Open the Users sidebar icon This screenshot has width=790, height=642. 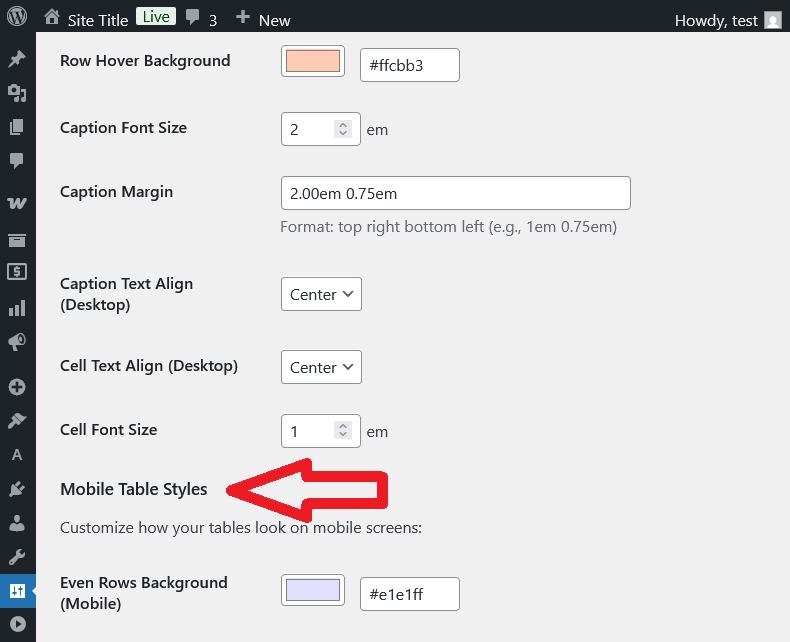[x=17, y=522]
